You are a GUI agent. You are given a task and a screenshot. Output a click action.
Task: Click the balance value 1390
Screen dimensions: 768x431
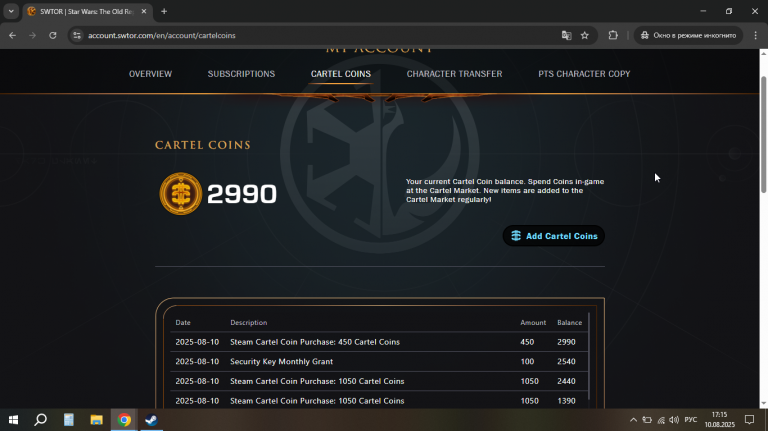(566, 401)
